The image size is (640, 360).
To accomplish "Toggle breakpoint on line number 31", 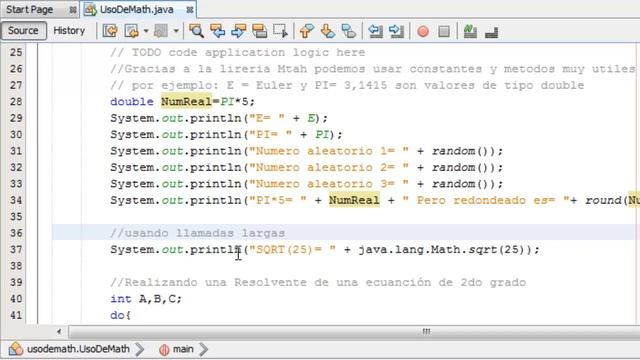I will (16, 151).
